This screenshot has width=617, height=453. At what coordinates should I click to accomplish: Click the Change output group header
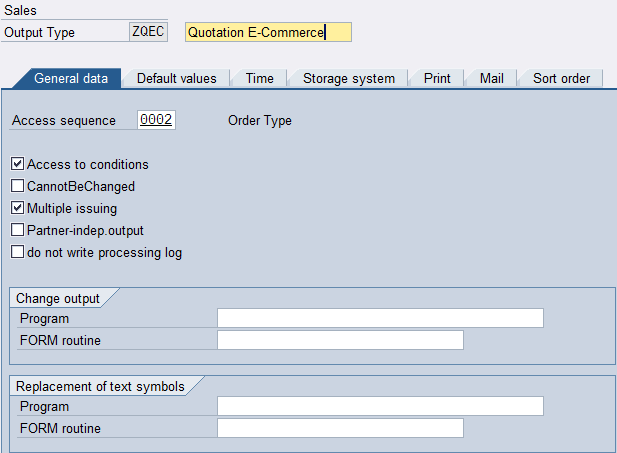(x=58, y=297)
